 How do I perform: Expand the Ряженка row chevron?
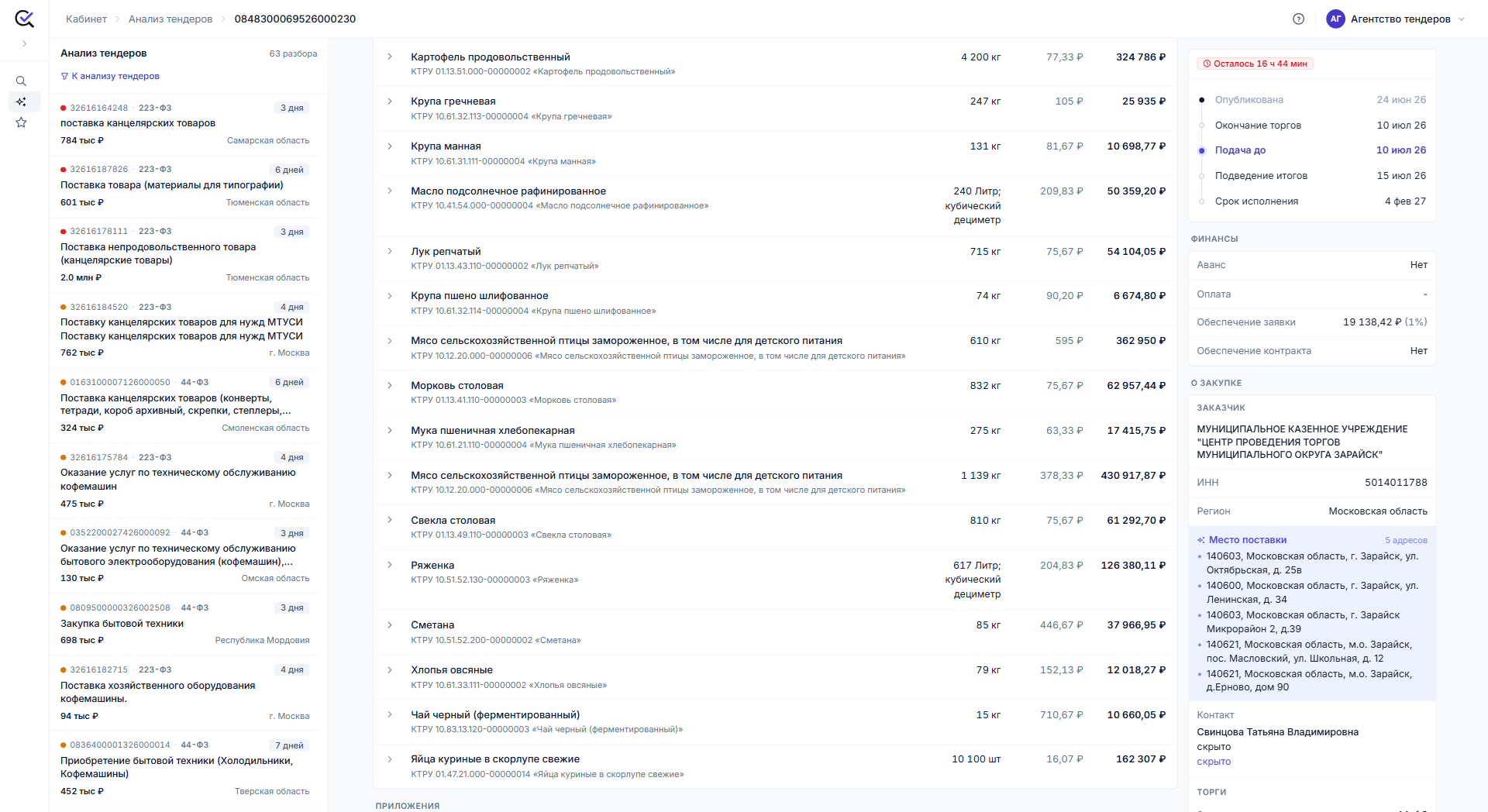[x=390, y=565]
